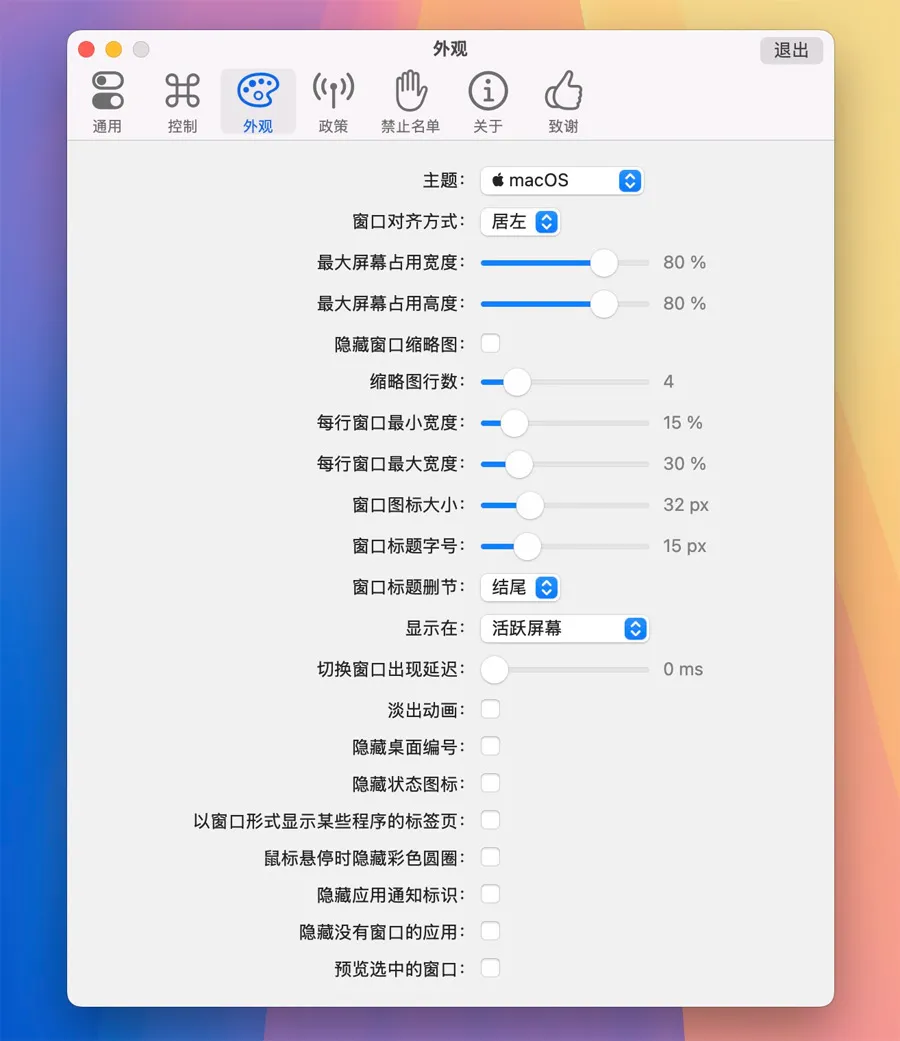This screenshot has width=900, height=1041.
Task: Open the 致谢 thumbs-up icon
Action: [563, 91]
